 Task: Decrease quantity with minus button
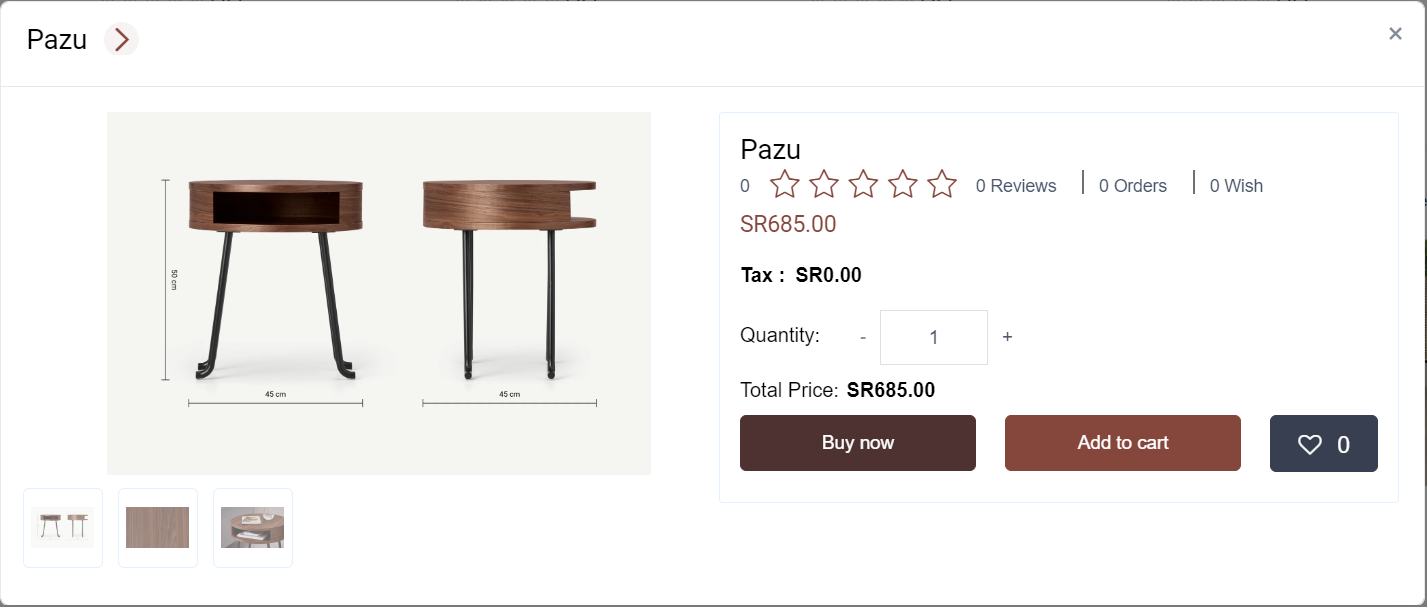(x=863, y=338)
